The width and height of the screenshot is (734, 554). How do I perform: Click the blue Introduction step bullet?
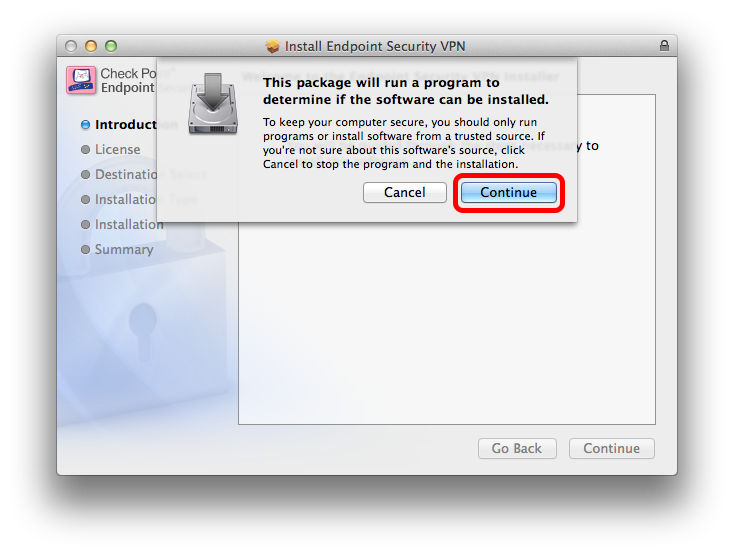point(85,125)
